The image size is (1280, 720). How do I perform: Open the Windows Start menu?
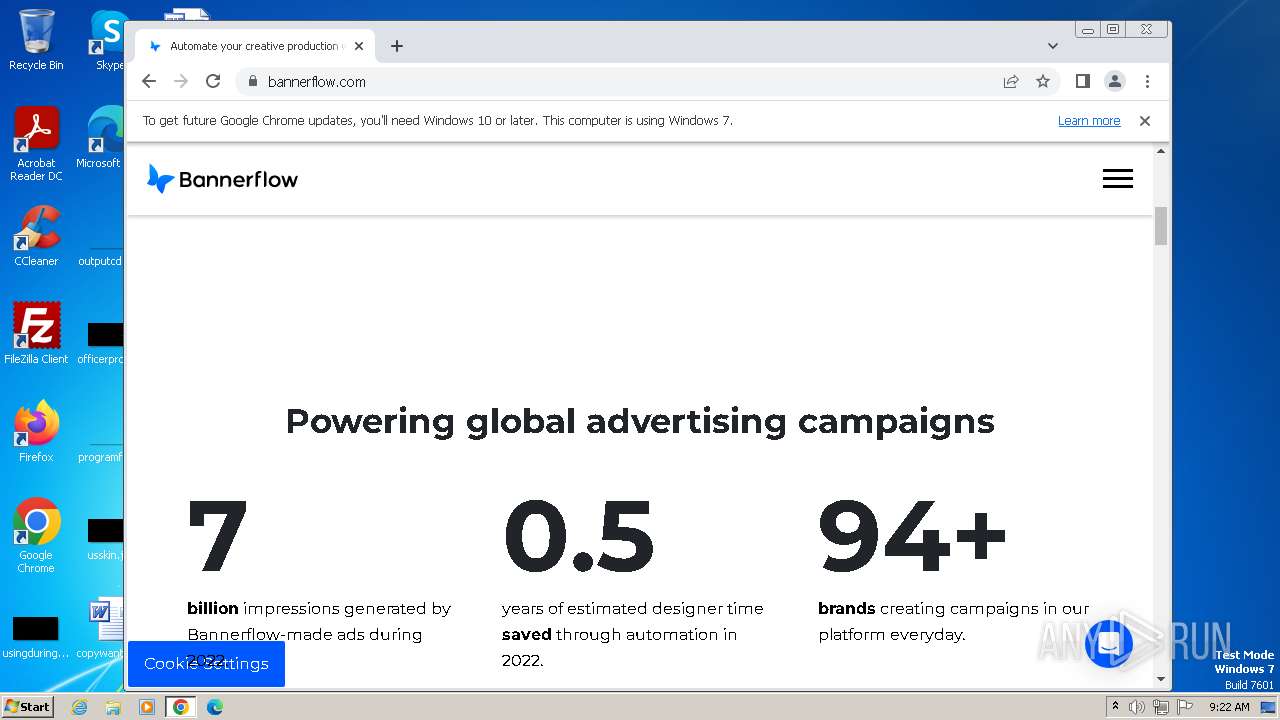tap(27, 707)
